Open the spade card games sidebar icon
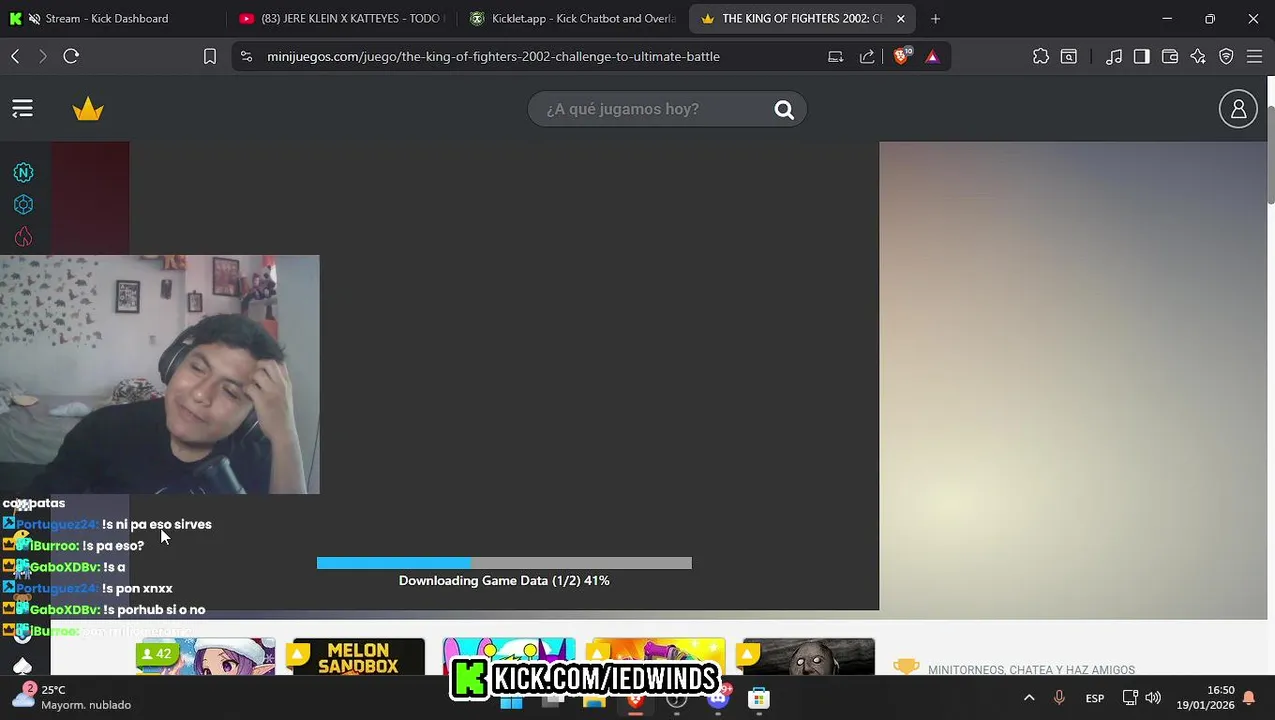The image size is (1275, 720). (x=23, y=666)
